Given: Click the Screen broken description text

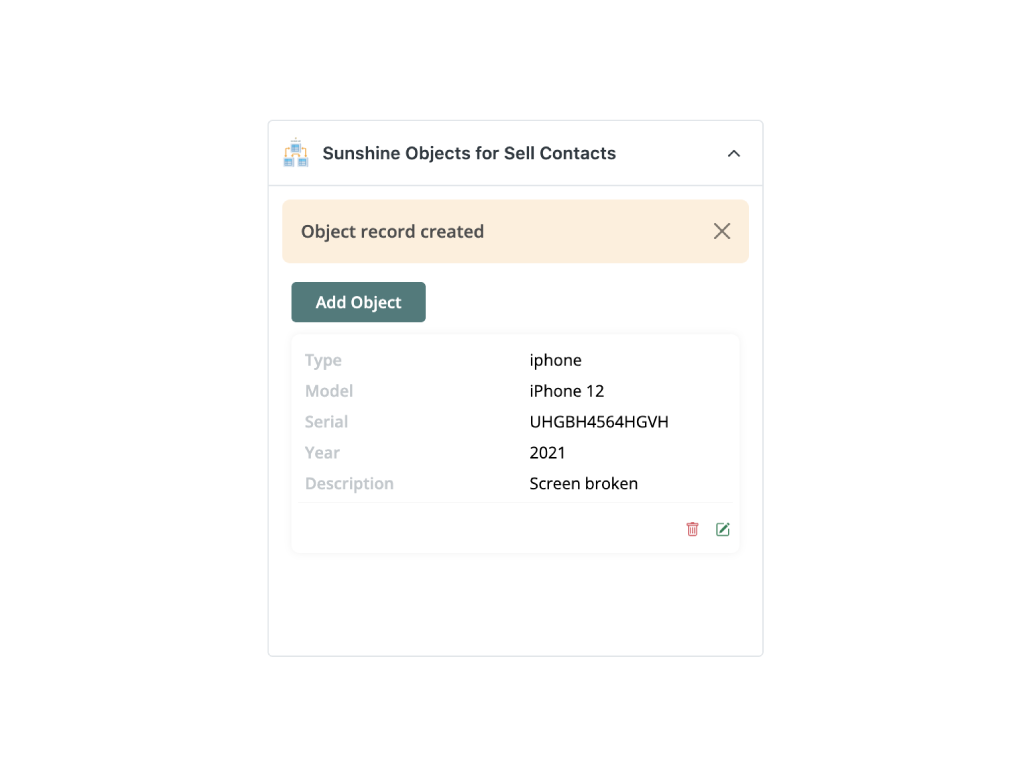Looking at the screenshot, I should click(583, 484).
